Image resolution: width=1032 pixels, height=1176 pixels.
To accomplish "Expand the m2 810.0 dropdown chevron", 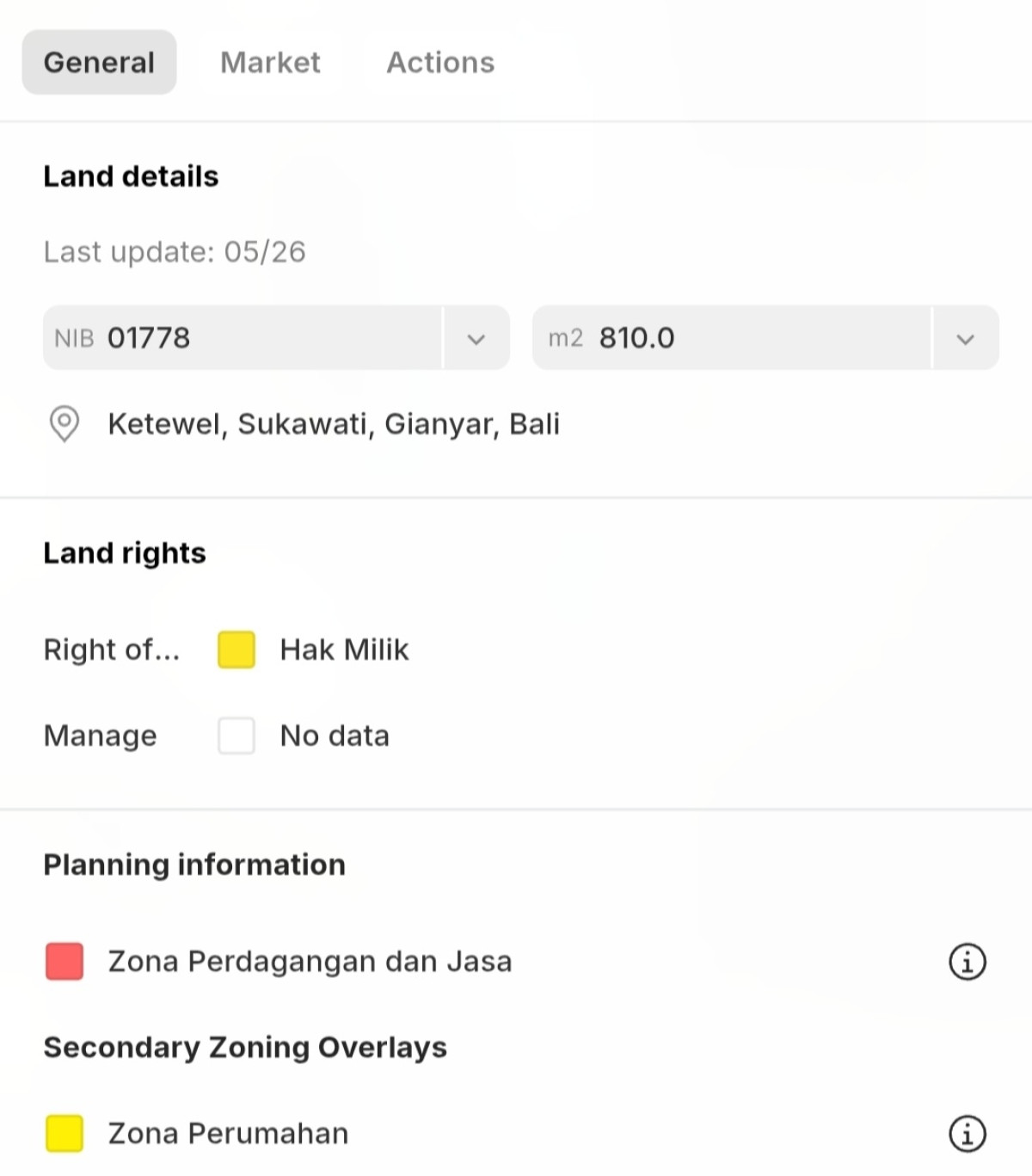I will pyautogui.click(x=966, y=338).
